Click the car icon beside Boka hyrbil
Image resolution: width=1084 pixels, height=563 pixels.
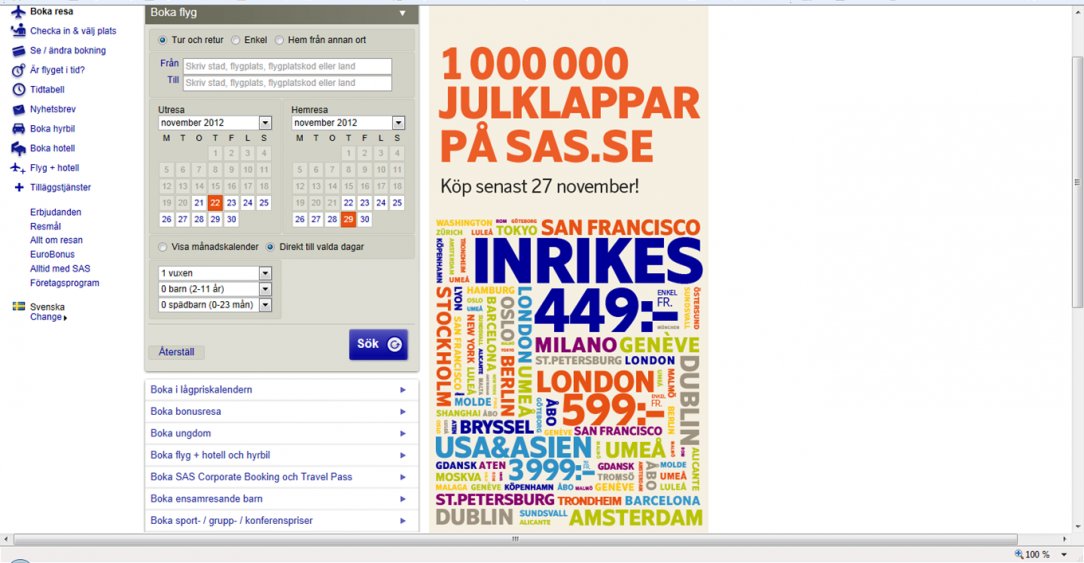(x=18, y=129)
